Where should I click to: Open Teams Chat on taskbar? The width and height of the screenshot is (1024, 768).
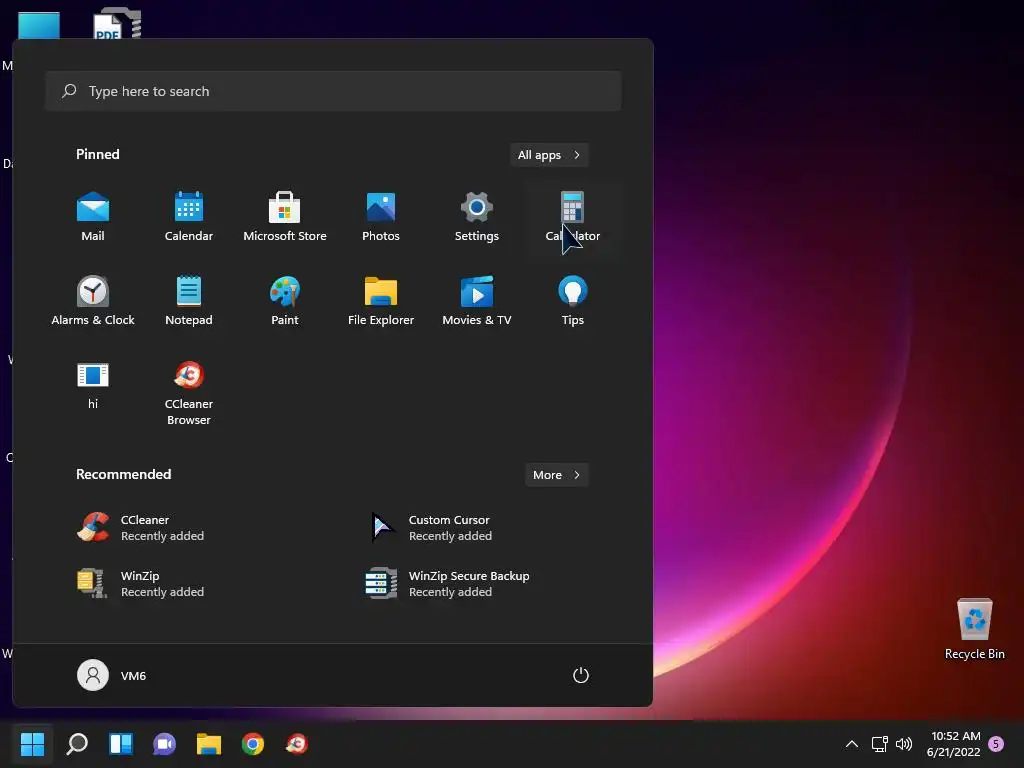[165, 744]
